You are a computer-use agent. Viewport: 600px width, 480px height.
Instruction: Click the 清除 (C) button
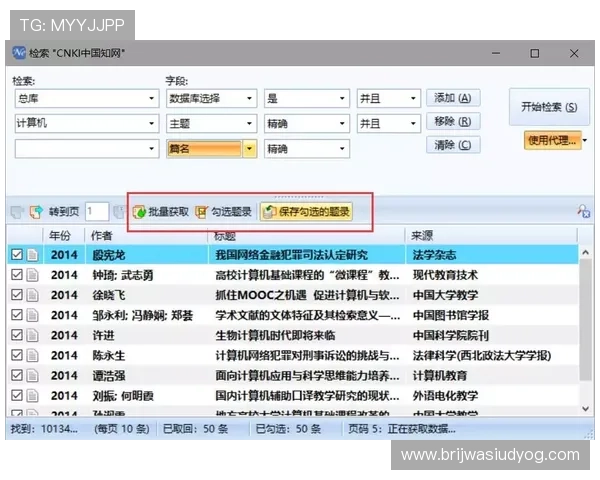(453, 145)
